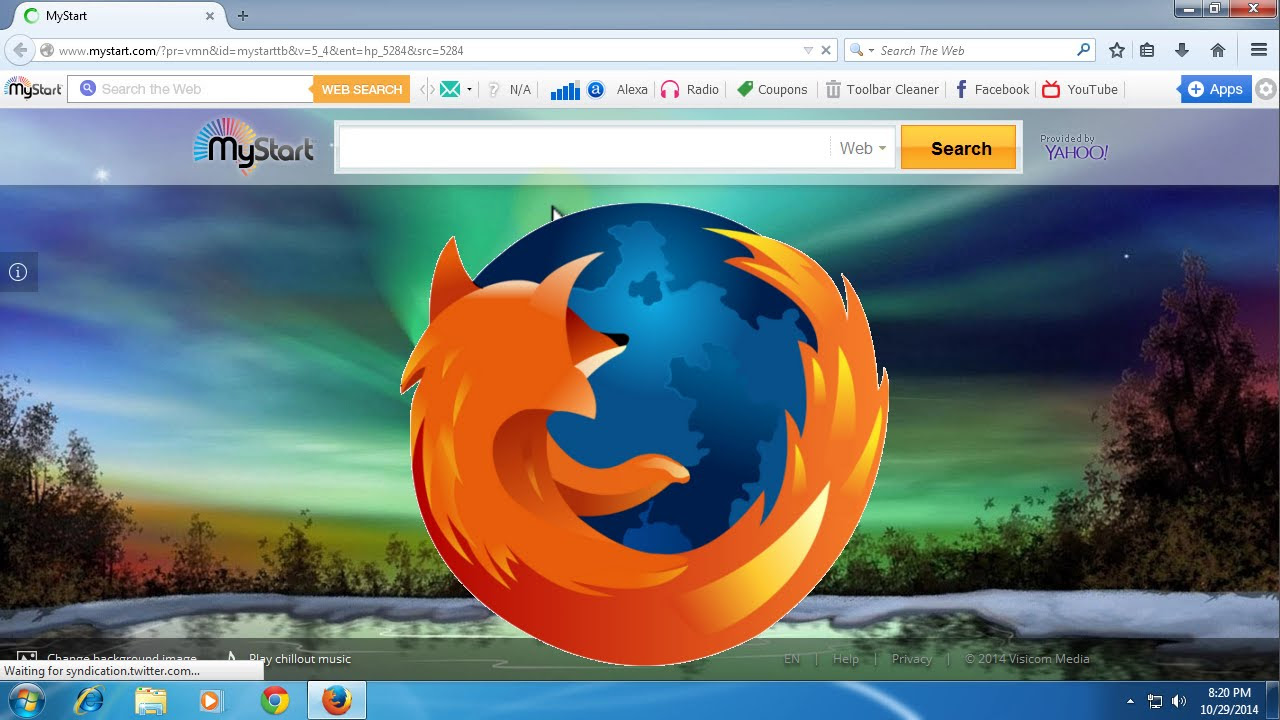This screenshot has width=1280, height=720.
Task: Open the EN language link
Action: click(x=792, y=659)
